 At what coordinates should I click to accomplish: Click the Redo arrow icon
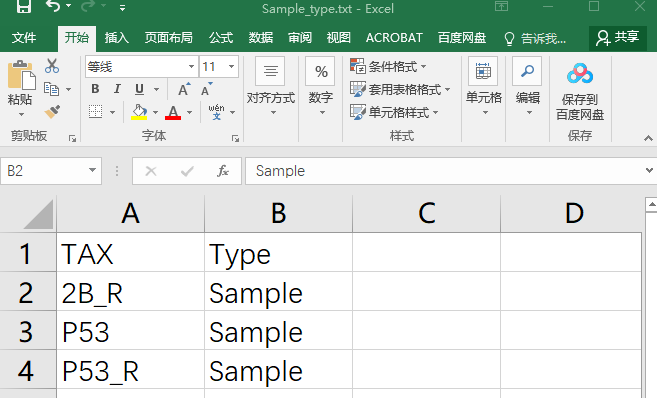click(88, 6)
